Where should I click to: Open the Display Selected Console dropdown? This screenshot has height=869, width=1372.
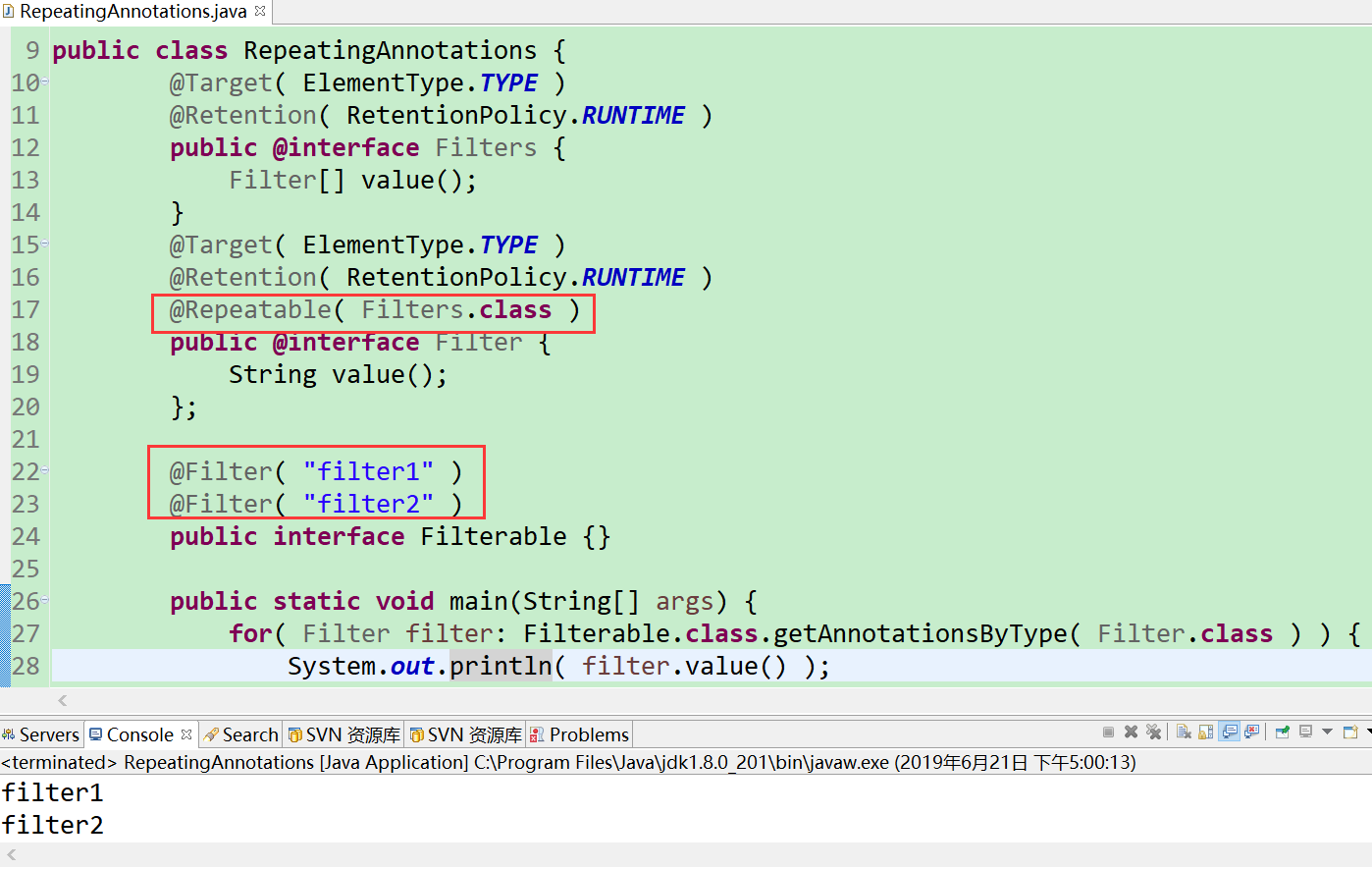pos(1328,732)
